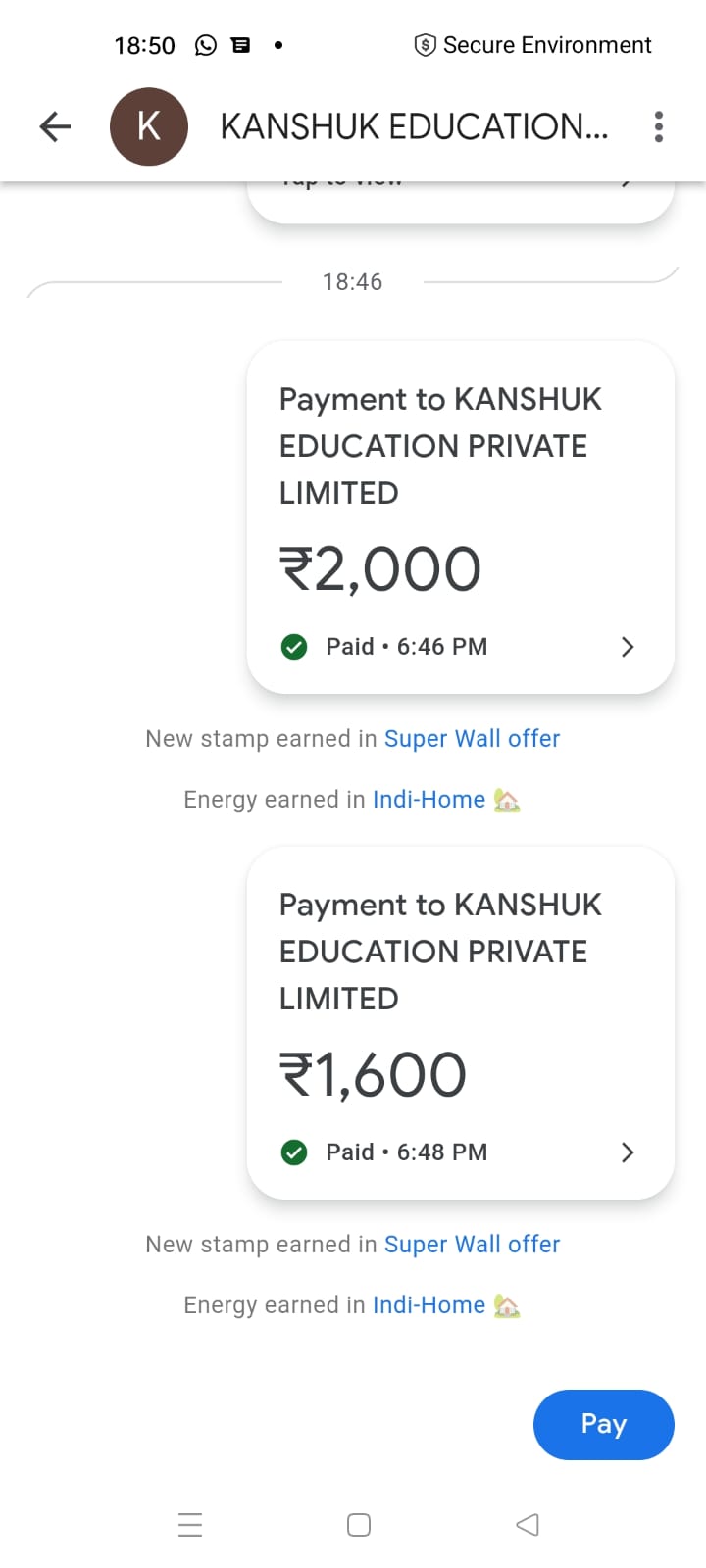This screenshot has width=706, height=1568.
Task: Open the first Super Wall offer link
Action: point(472,739)
